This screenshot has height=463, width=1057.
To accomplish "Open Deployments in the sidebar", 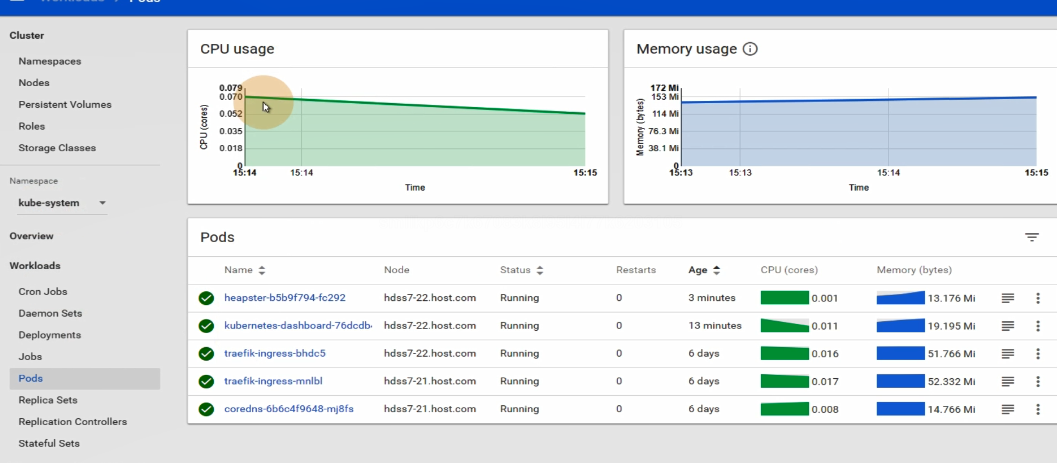I will click(50, 335).
